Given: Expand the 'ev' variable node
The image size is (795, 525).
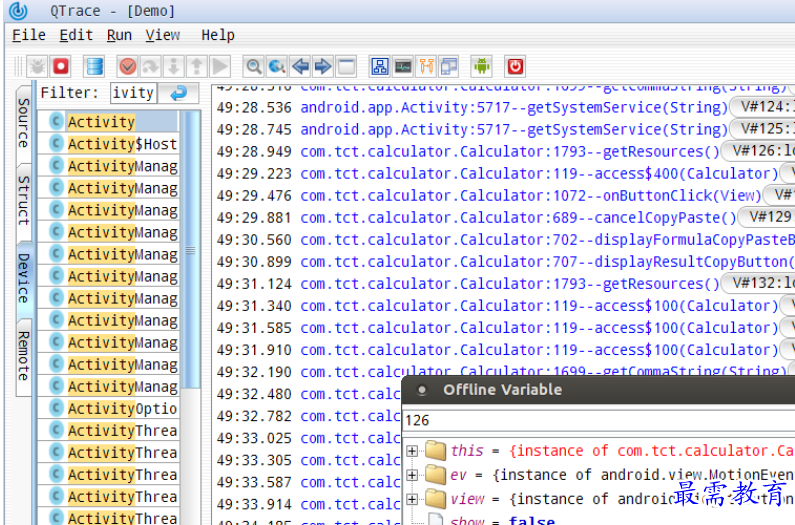Looking at the screenshot, I should 412,475.
